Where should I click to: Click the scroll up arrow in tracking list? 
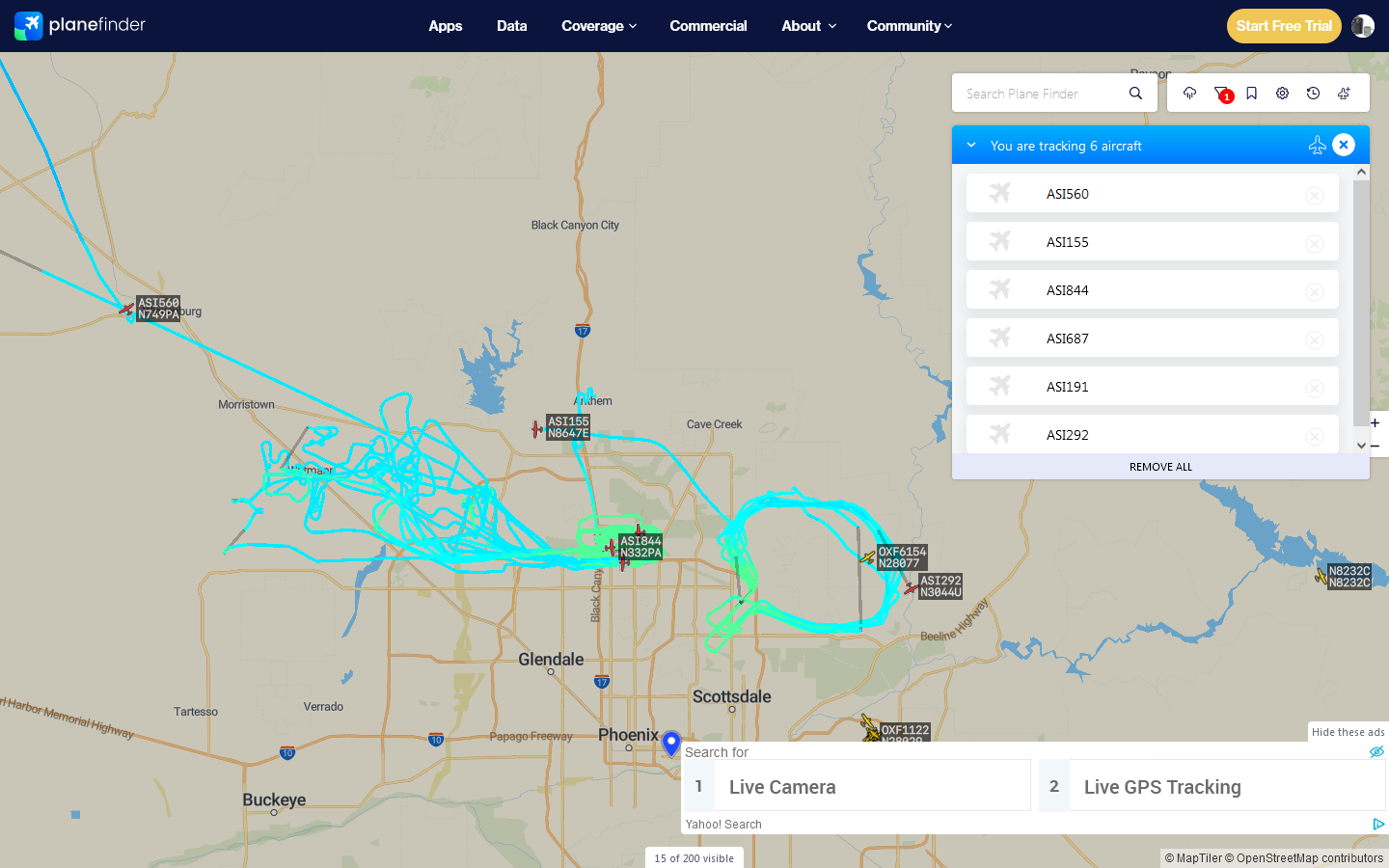1361,172
